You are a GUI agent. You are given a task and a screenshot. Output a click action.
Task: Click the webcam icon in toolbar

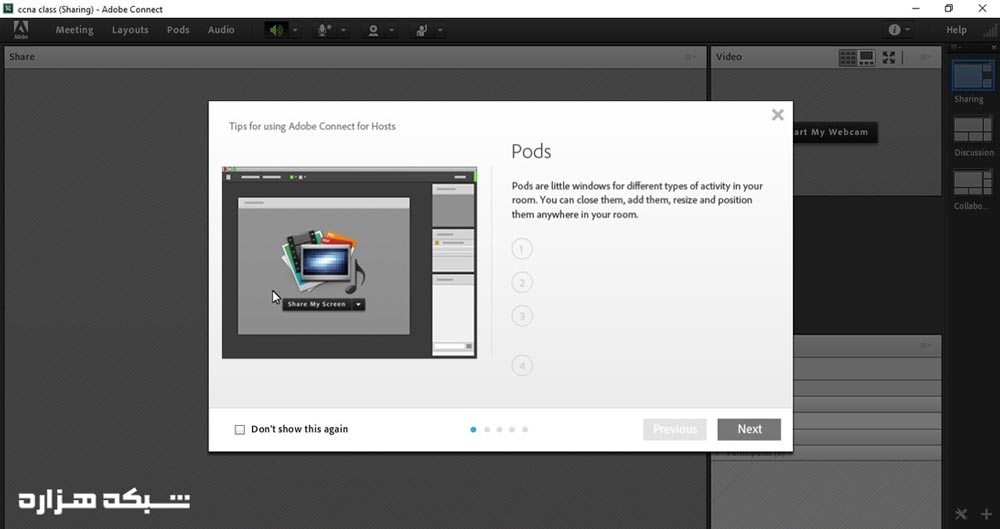[x=373, y=30]
